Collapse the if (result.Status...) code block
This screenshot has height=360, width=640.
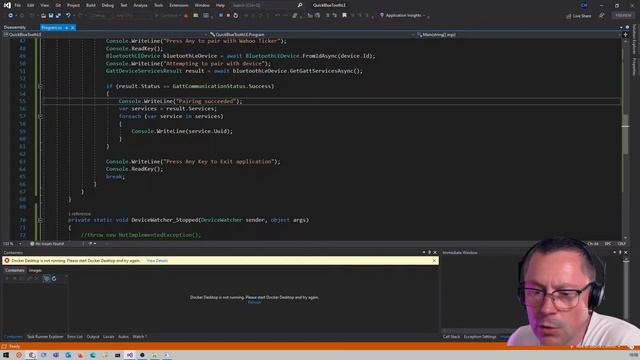40,86
